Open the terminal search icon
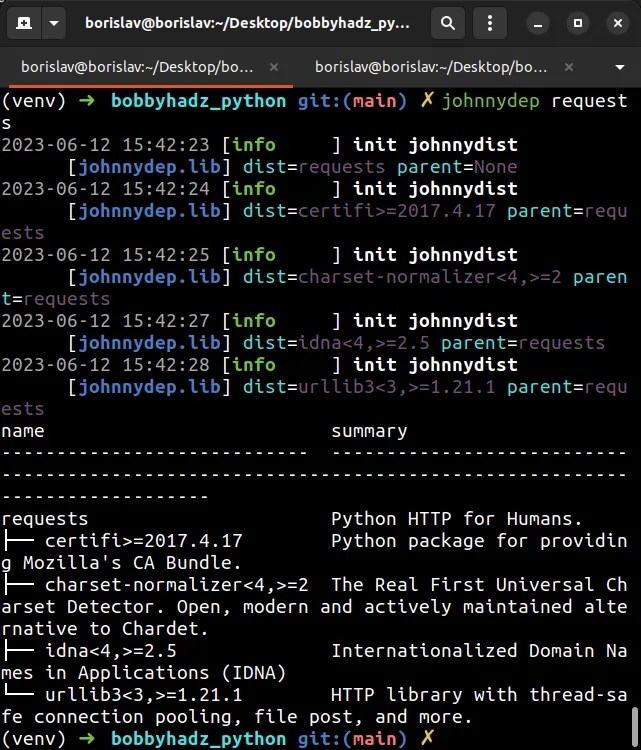The width and height of the screenshot is (641, 750). (448, 23)
